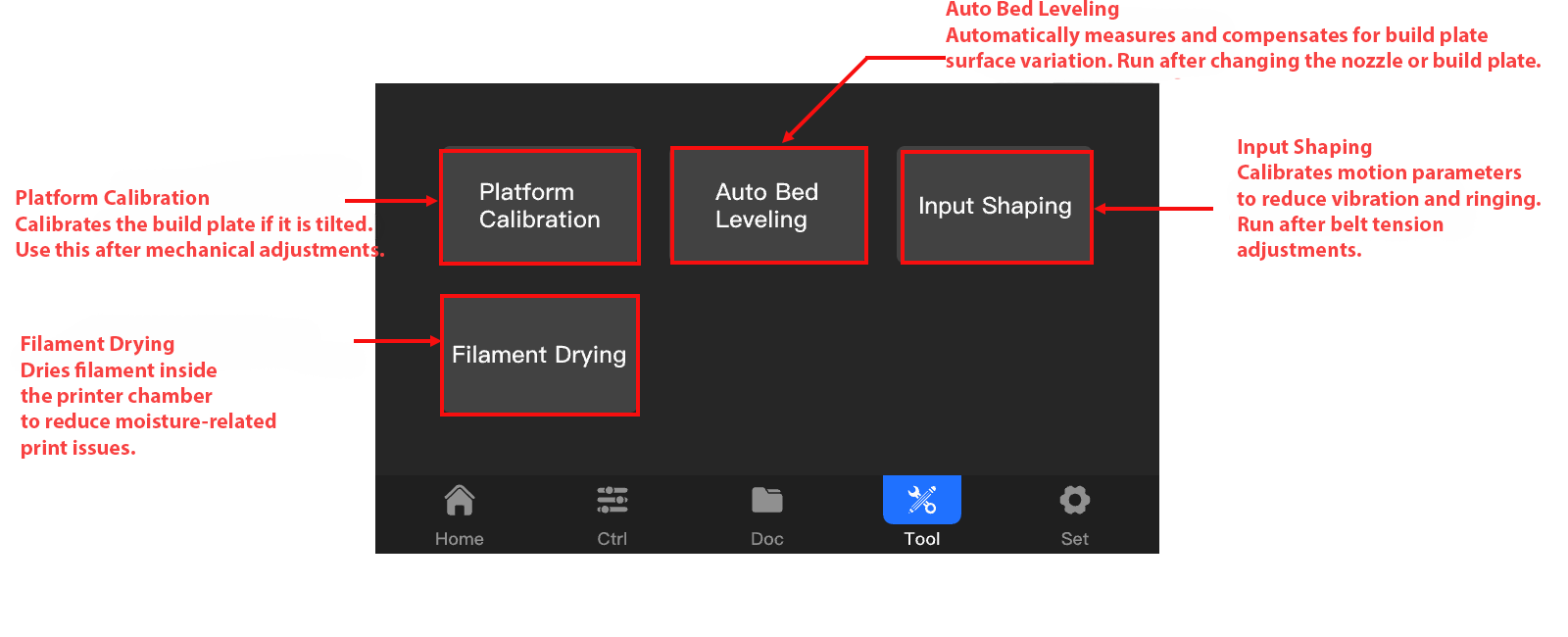The height and width of the screenshot is (637, 1568).
Task: Switch to the Home tab label
Action: click(x=459, y=539)
